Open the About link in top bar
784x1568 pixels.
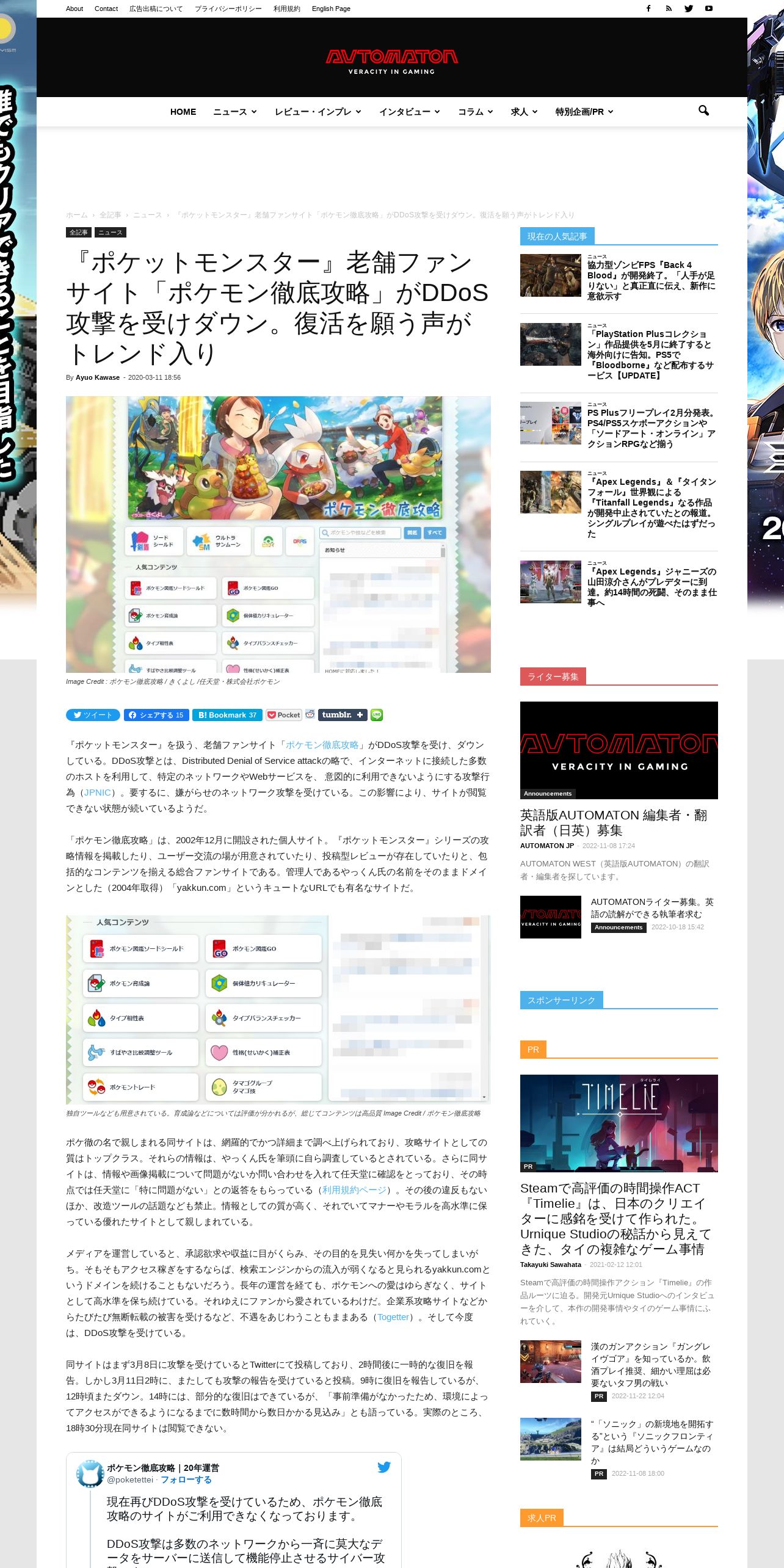click(x=74, y=9)
